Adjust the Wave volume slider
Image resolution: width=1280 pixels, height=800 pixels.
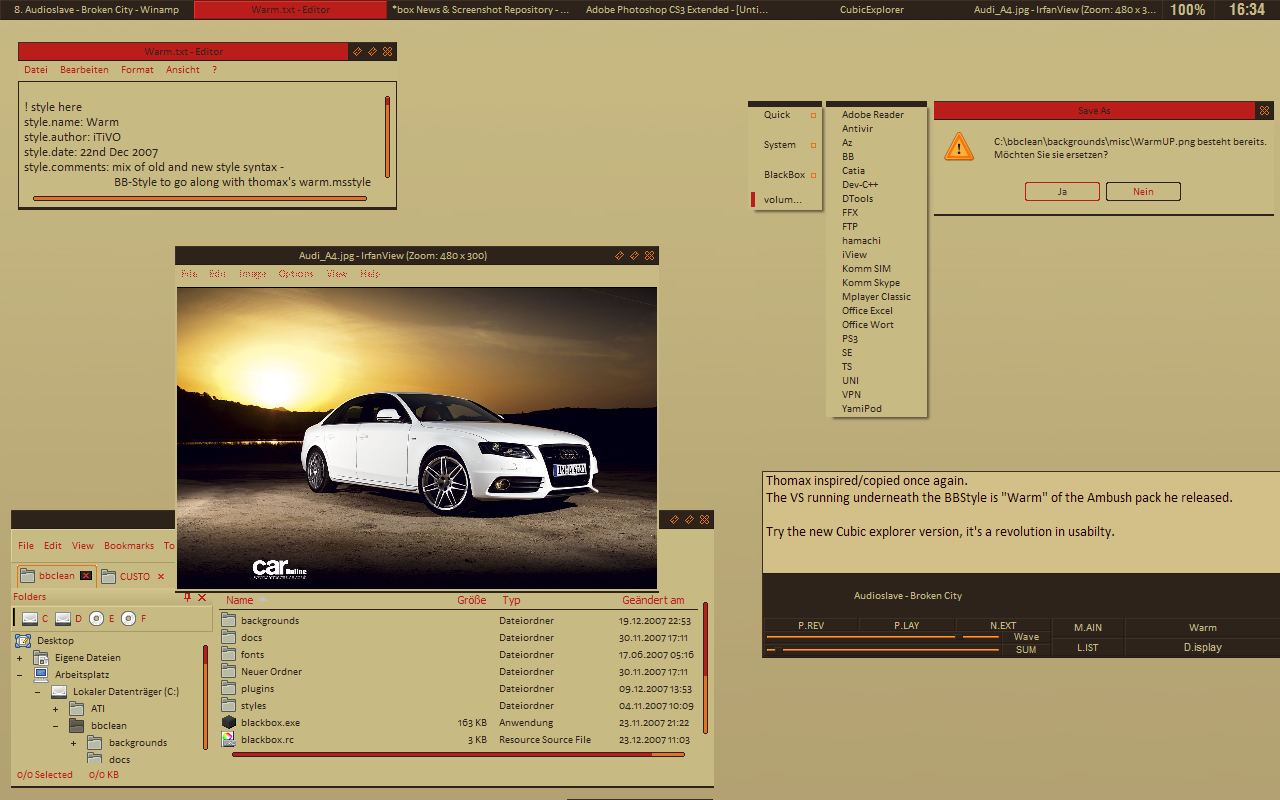click(882, 637)
